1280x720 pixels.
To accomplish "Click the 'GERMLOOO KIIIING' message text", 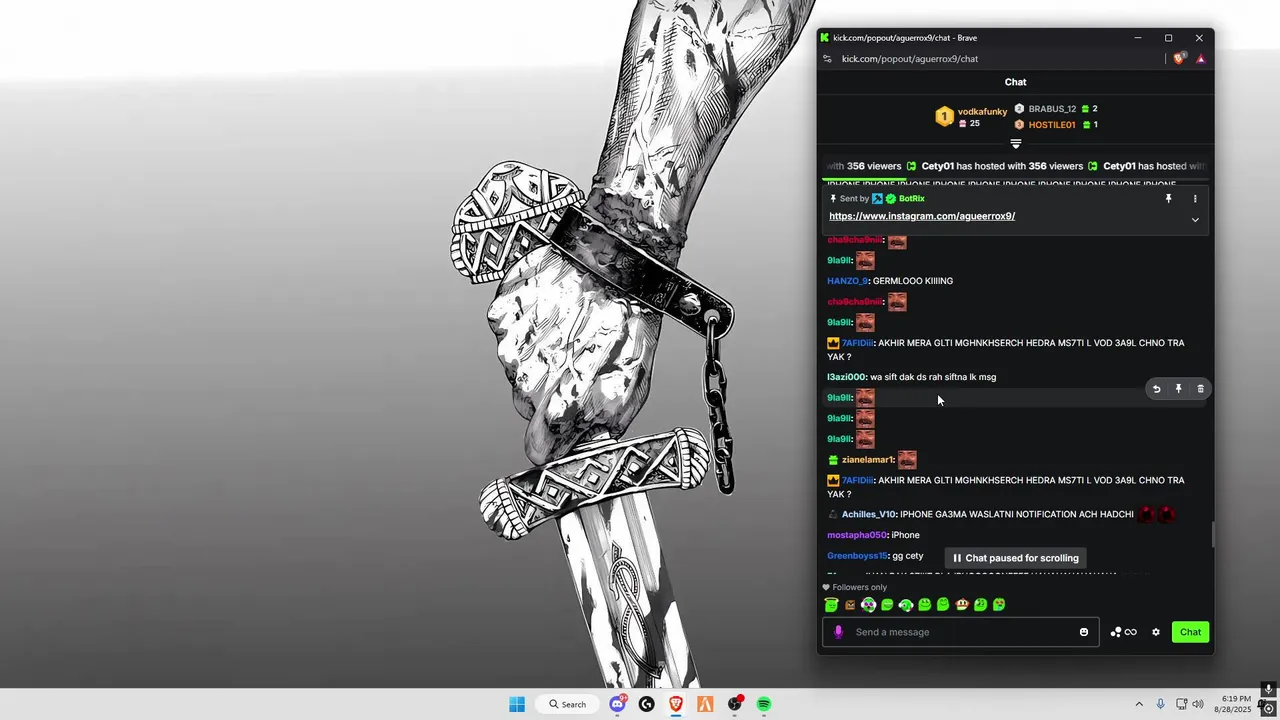I will [x=913, y=281].
